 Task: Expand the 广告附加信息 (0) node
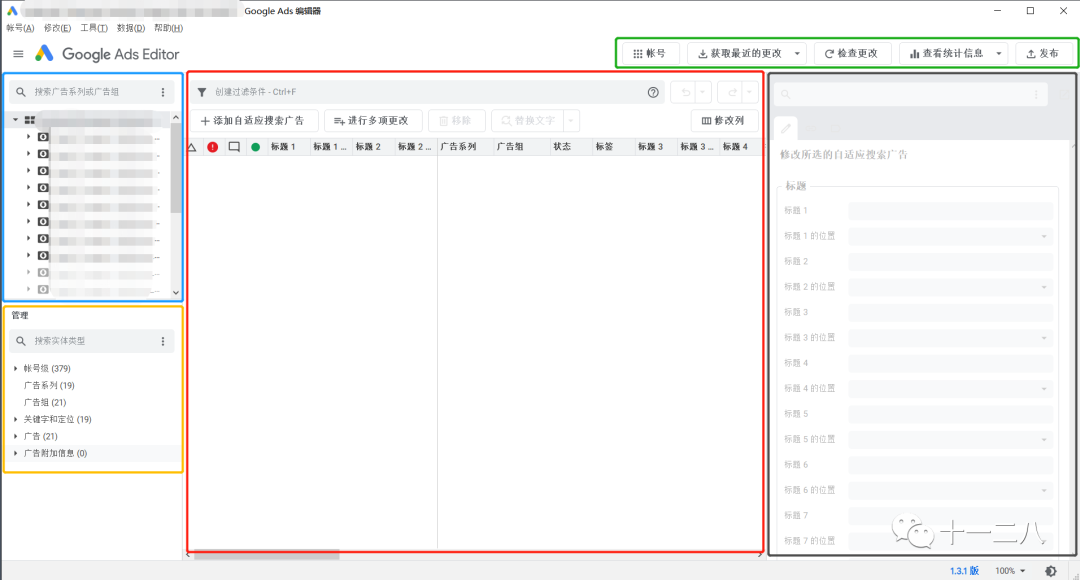click(x=16, y=453)
